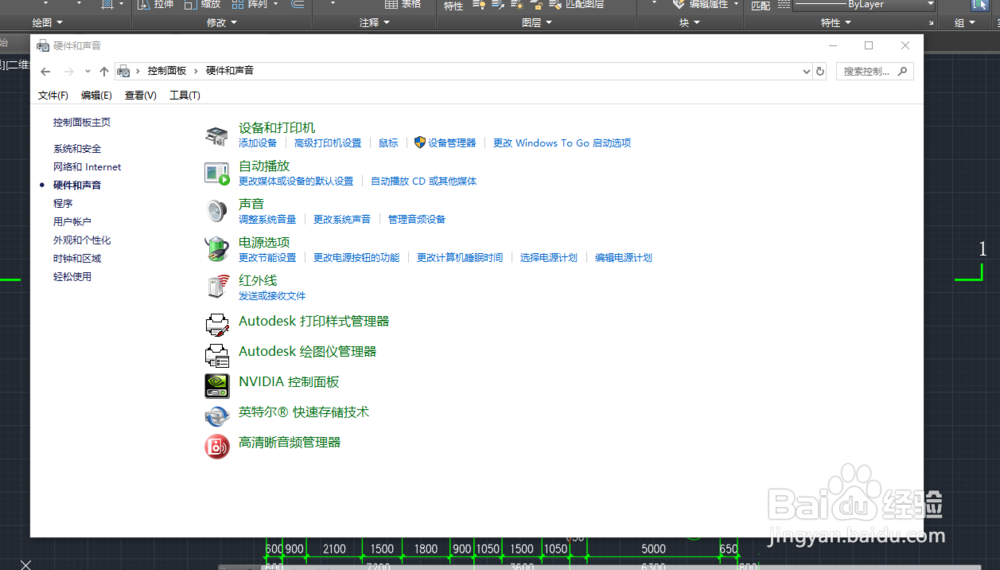Click 更改 Windows To Go 启动选项

[562, 143]
